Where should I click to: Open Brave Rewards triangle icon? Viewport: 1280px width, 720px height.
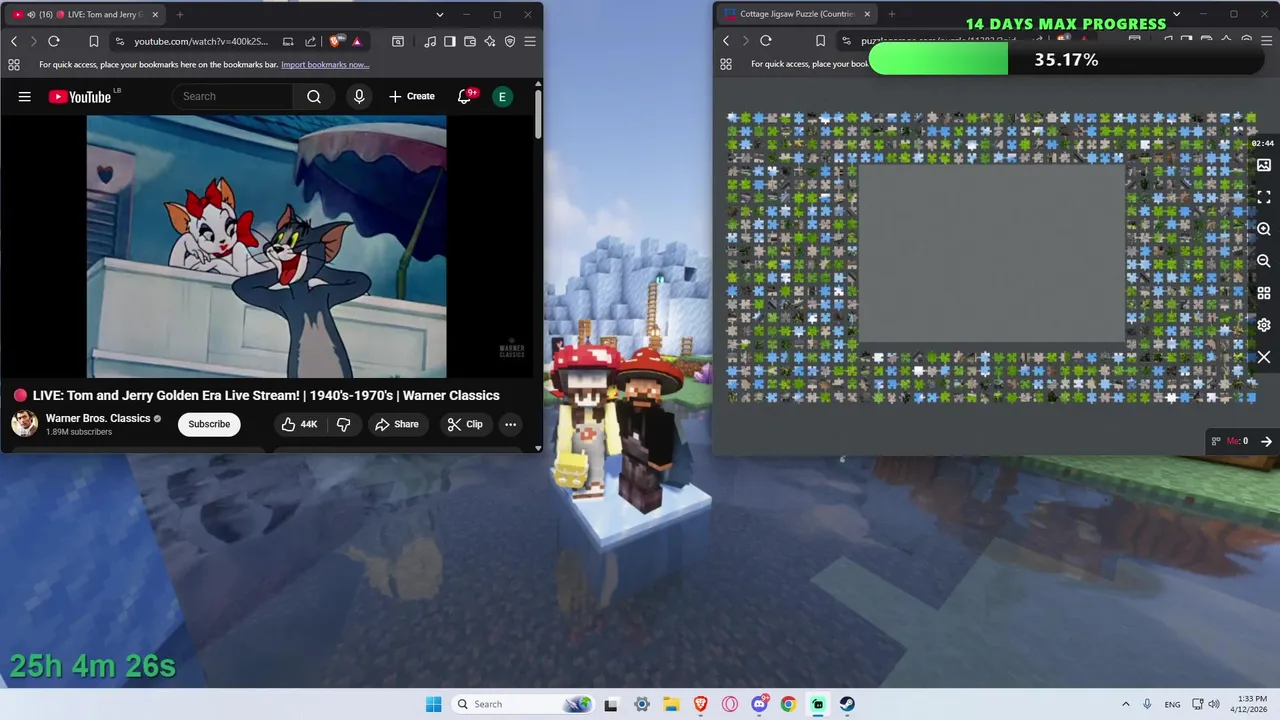357,41
